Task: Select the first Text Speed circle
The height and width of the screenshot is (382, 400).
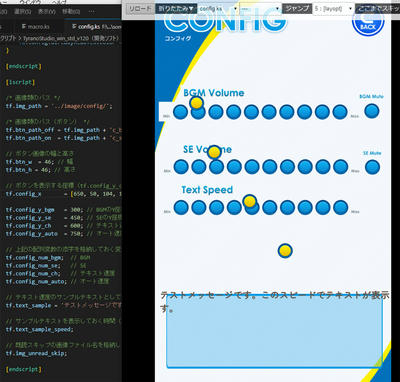Action: [x=181, y=207]
